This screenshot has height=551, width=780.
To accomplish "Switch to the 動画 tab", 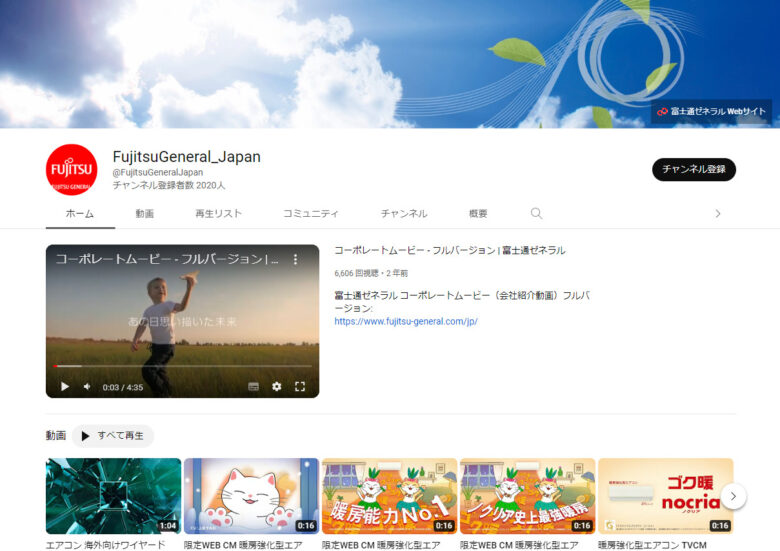I will 145,214.
